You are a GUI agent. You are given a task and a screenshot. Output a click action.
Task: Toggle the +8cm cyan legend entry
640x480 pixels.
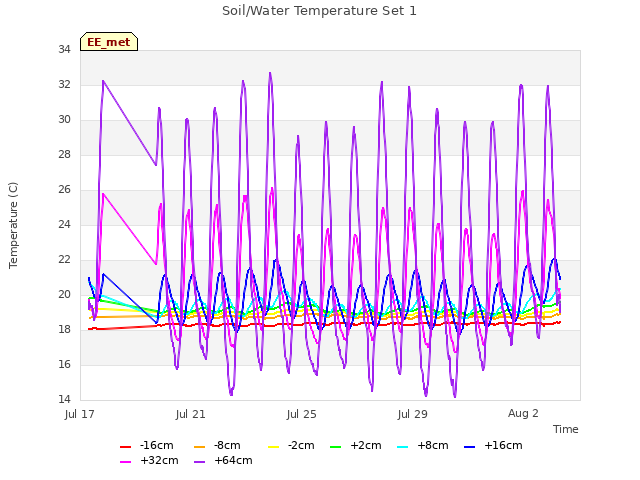(x=422, y=445)
